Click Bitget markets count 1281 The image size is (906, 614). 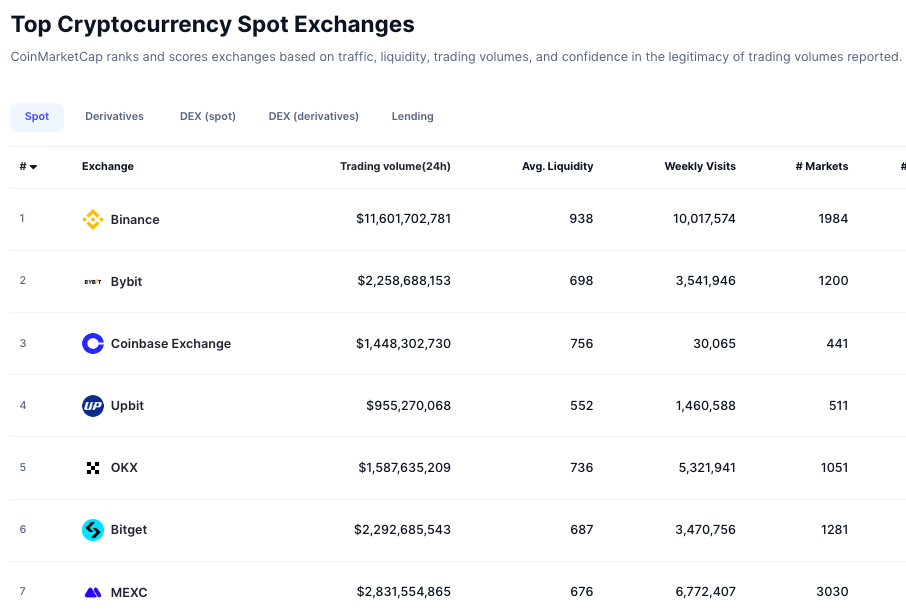(x=834, y=530)
